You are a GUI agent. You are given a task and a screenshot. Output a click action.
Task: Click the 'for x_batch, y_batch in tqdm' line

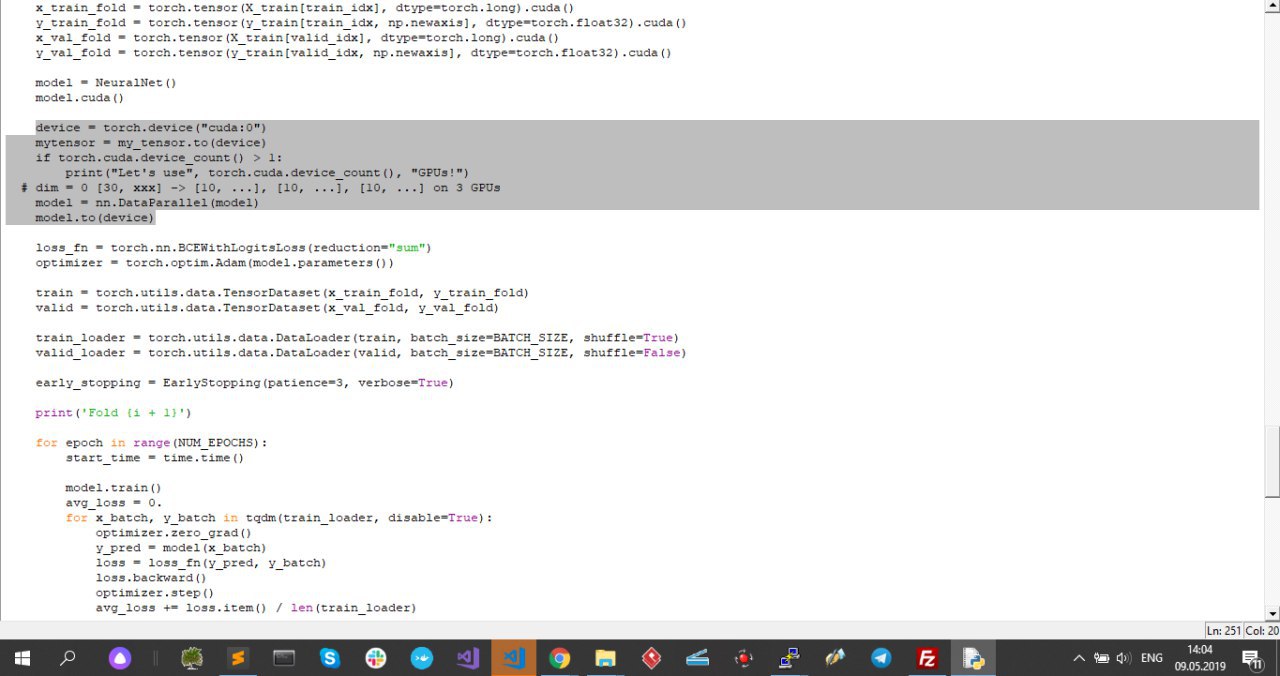[x=279, y=518]
